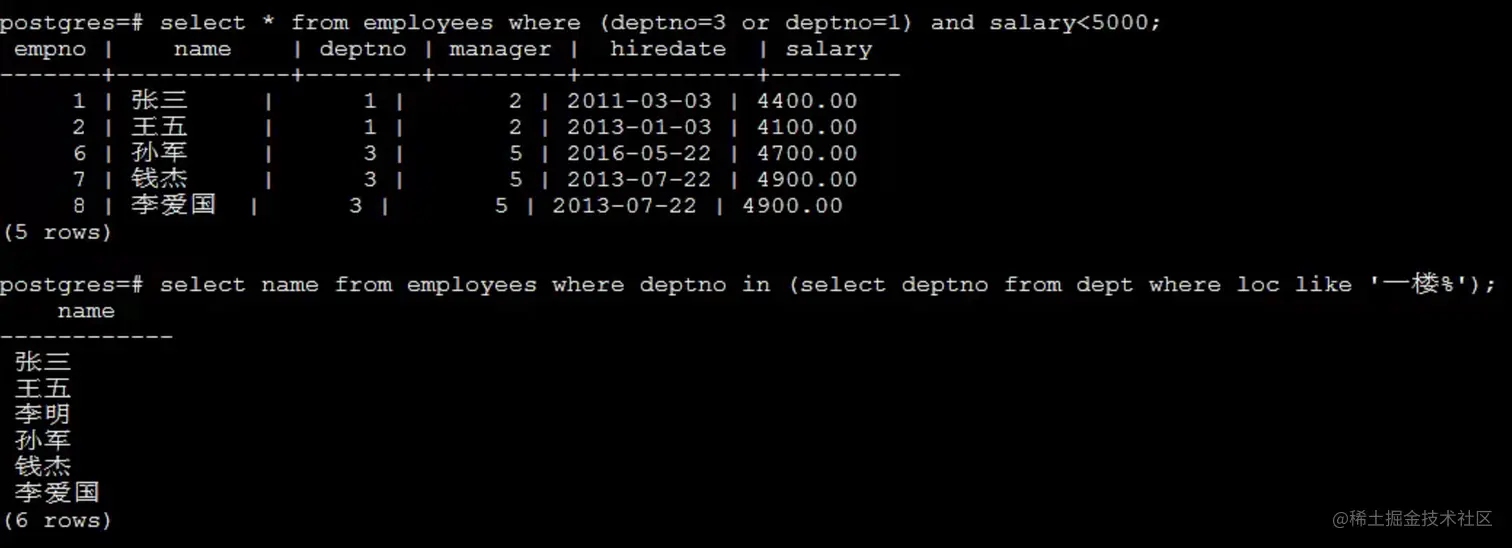Click 孙军 in the empno 6 table row
The height and width of the screenshot is (548, 1512).
click(x=159, y=153)
